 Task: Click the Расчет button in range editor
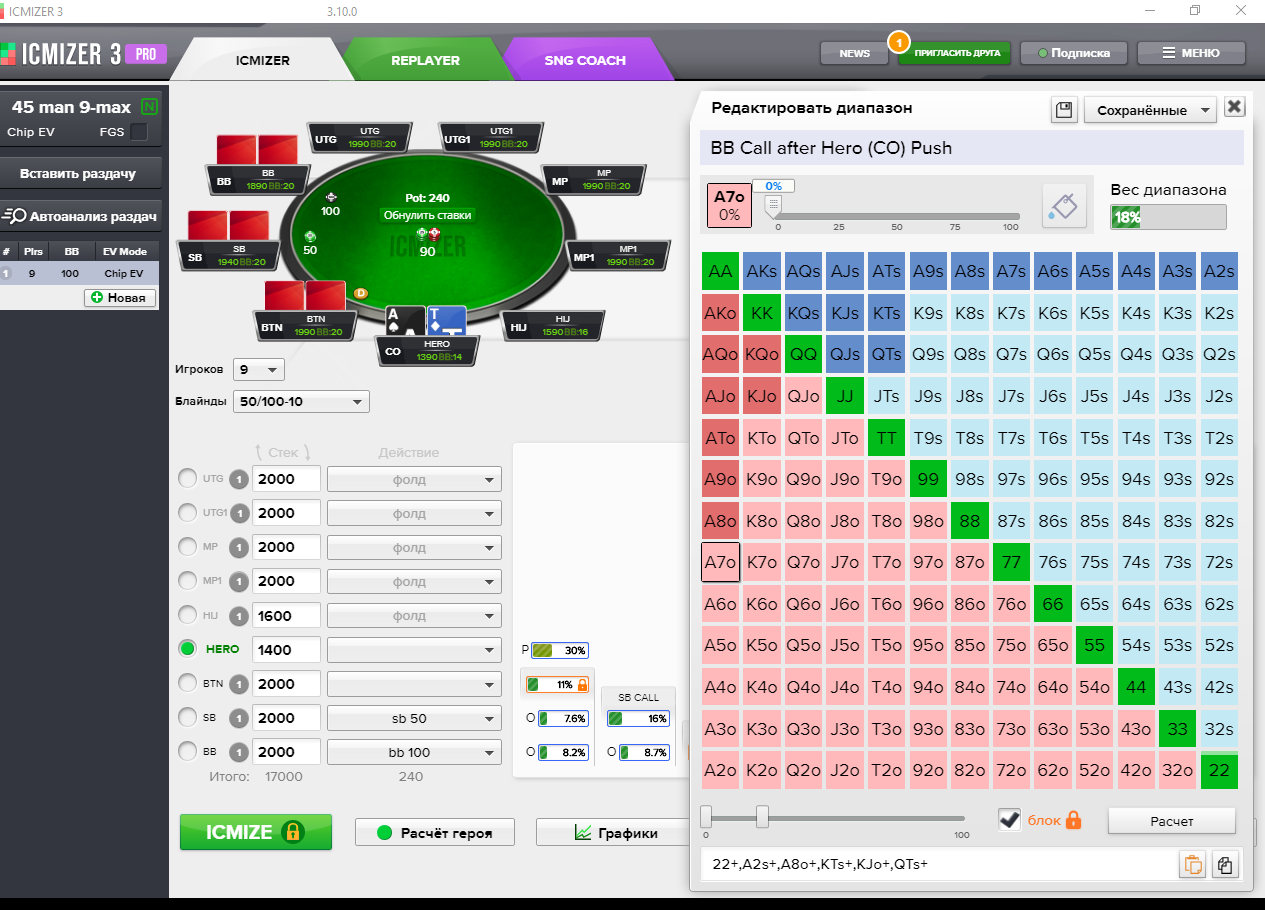(1171, 821)
